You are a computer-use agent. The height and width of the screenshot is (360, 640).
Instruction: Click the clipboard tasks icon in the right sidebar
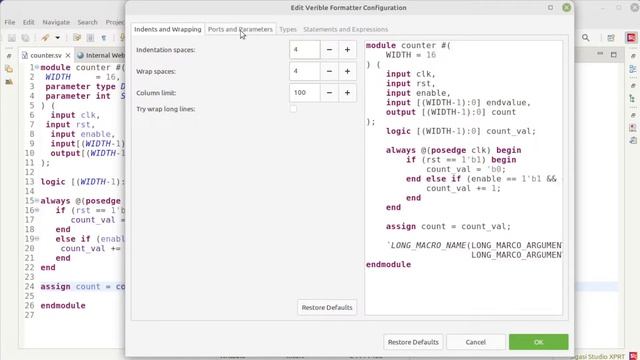(x=633, y=140)
